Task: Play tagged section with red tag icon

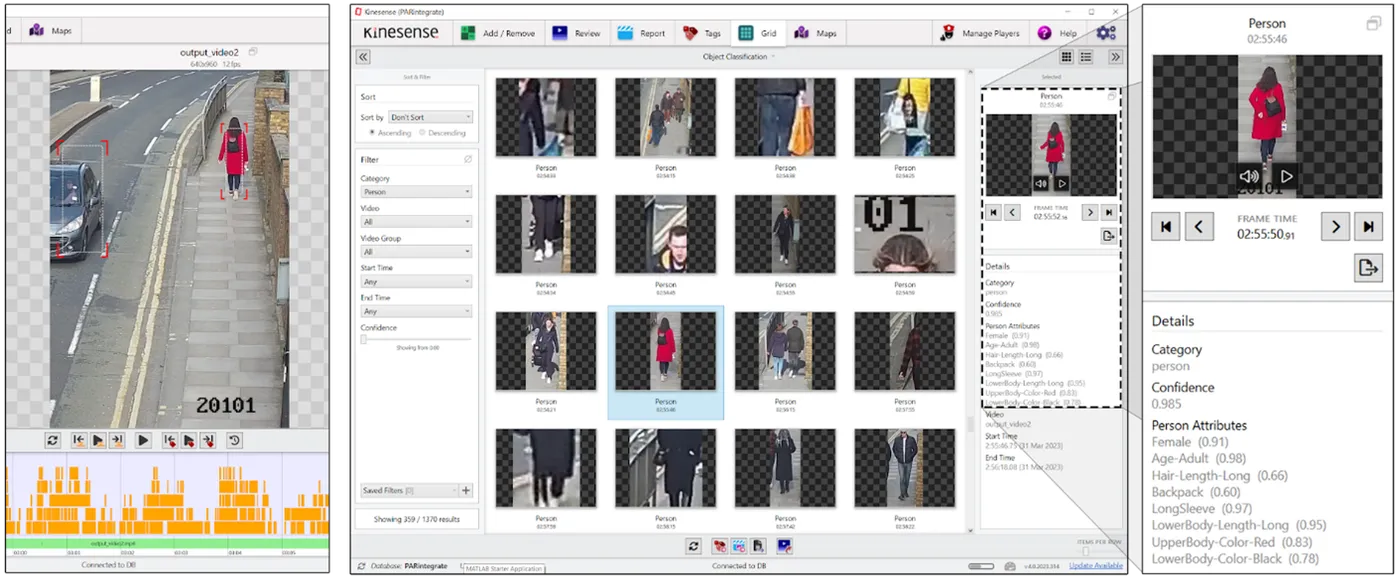Action: (189, 440)
